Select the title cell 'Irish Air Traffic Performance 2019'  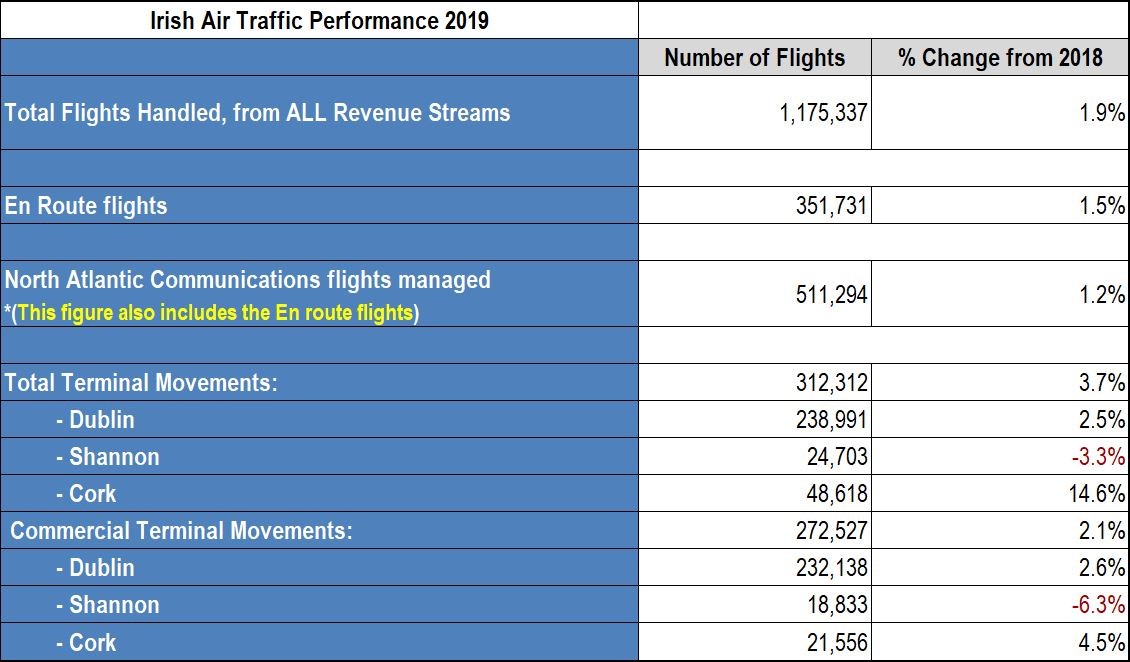tap(319, 19)
